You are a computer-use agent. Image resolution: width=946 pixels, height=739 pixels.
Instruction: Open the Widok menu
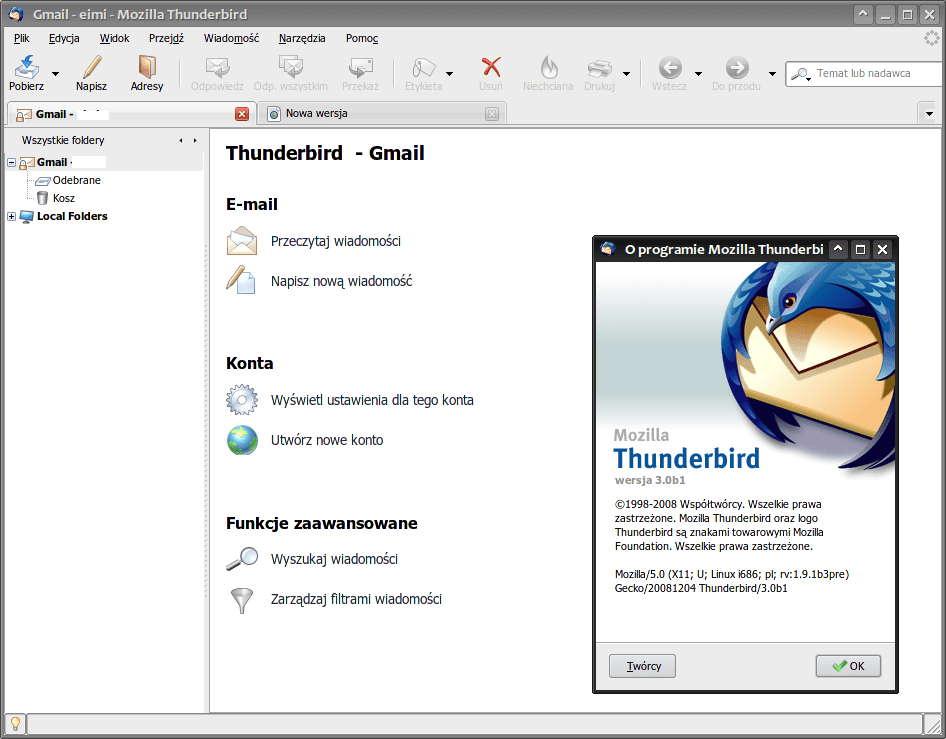click(115, 38)
